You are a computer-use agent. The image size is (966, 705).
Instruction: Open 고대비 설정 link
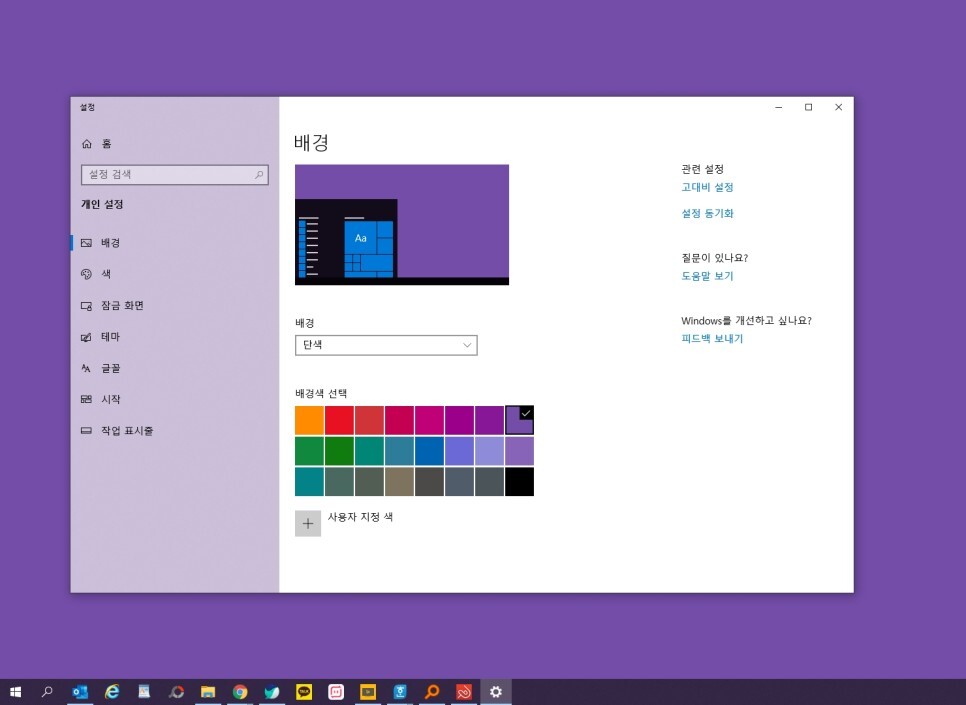click(x=707, y=187)
